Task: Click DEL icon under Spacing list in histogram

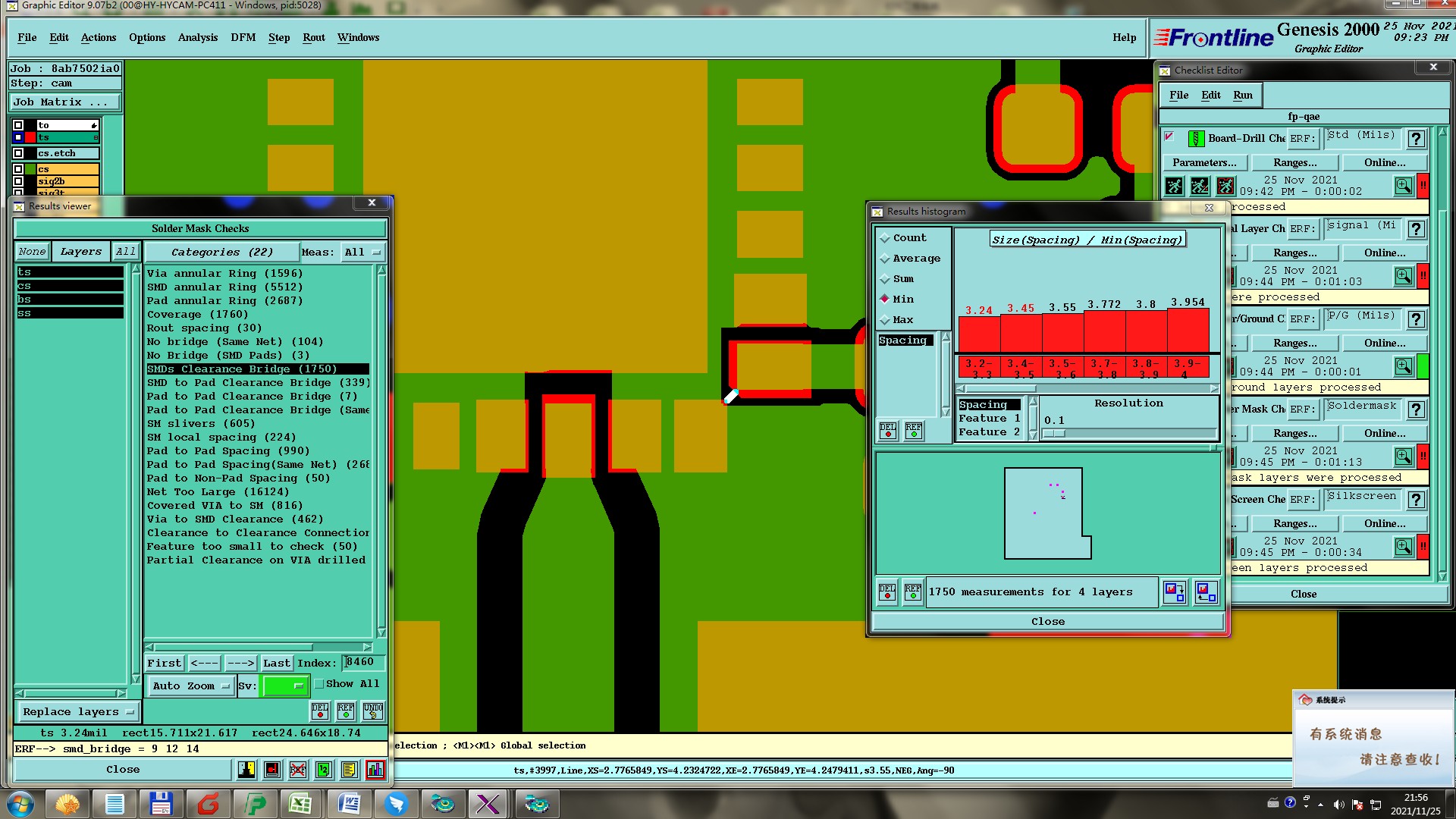Action: coord(888,430)
